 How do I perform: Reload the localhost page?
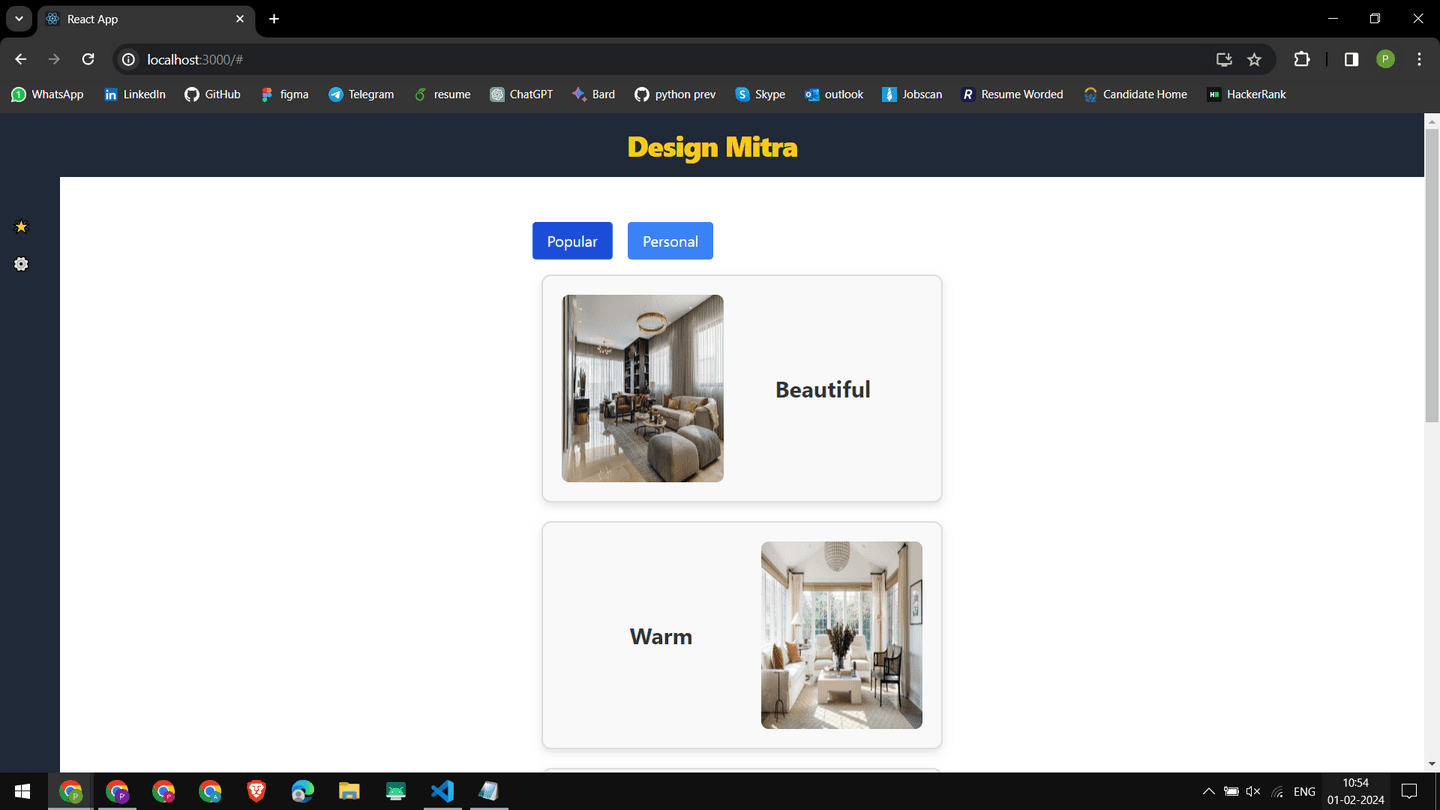click(x=88, y=59)
